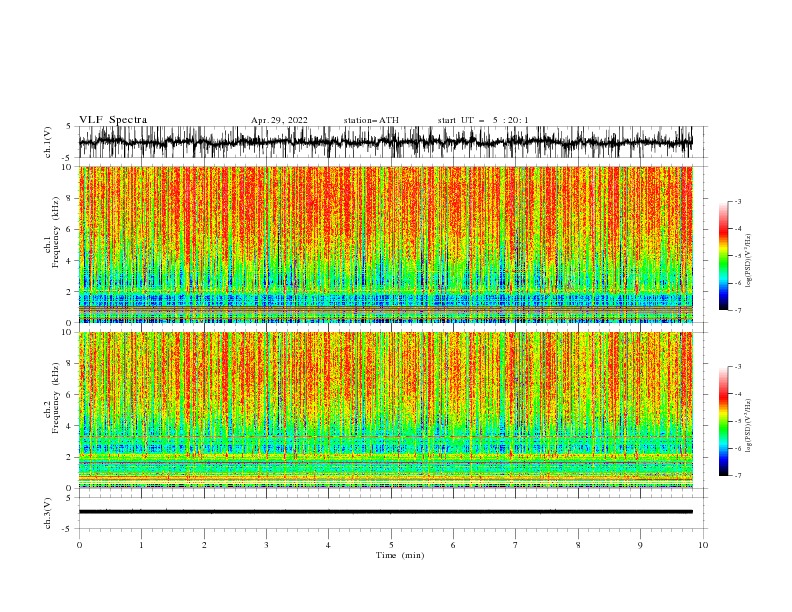Click the upper PSD color scale bar
This screenshot has width=792, height=612.
[x=723, y=256]
